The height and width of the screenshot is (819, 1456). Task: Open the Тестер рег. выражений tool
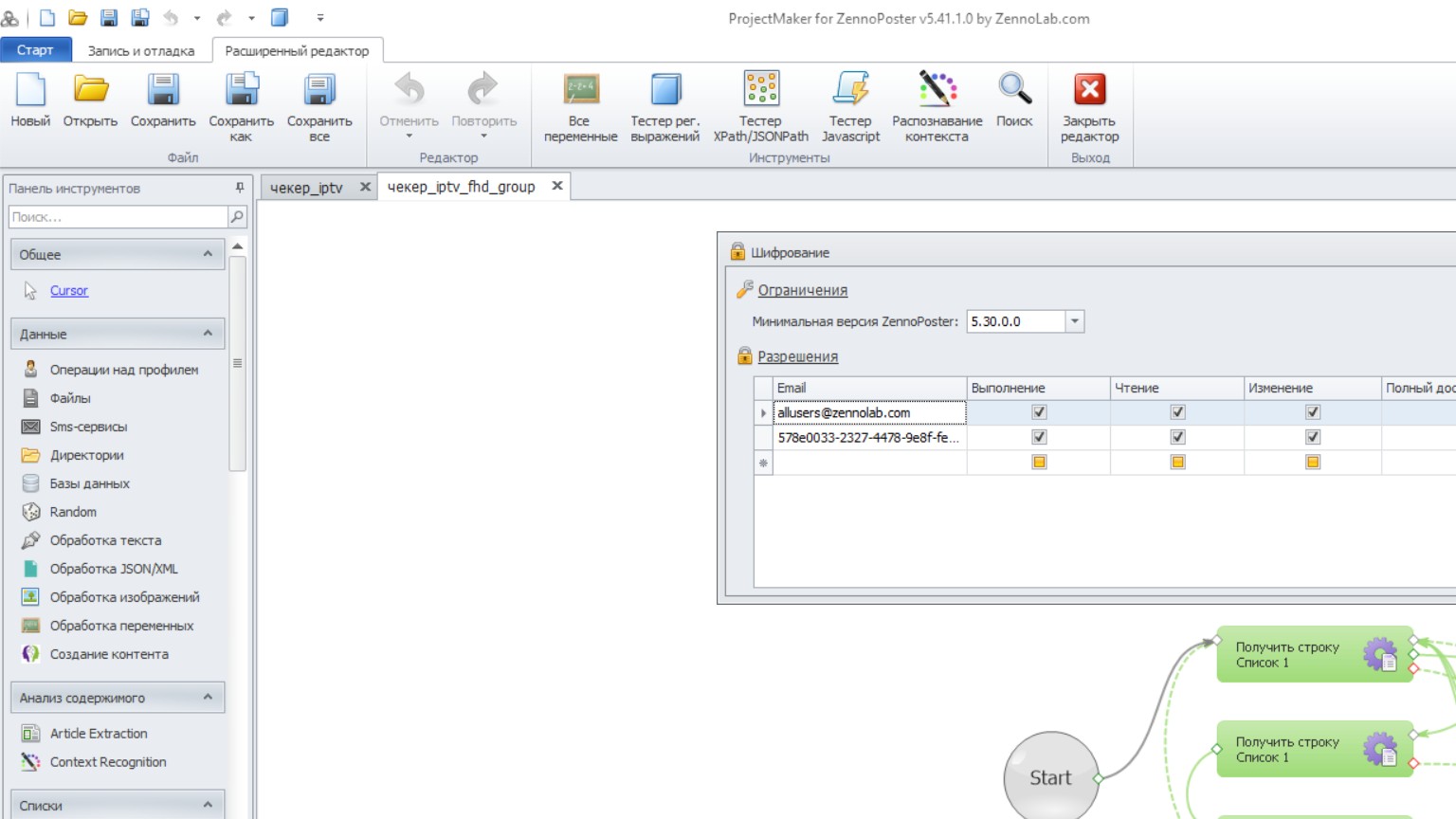pyautogui.click(x=665, y=108)
